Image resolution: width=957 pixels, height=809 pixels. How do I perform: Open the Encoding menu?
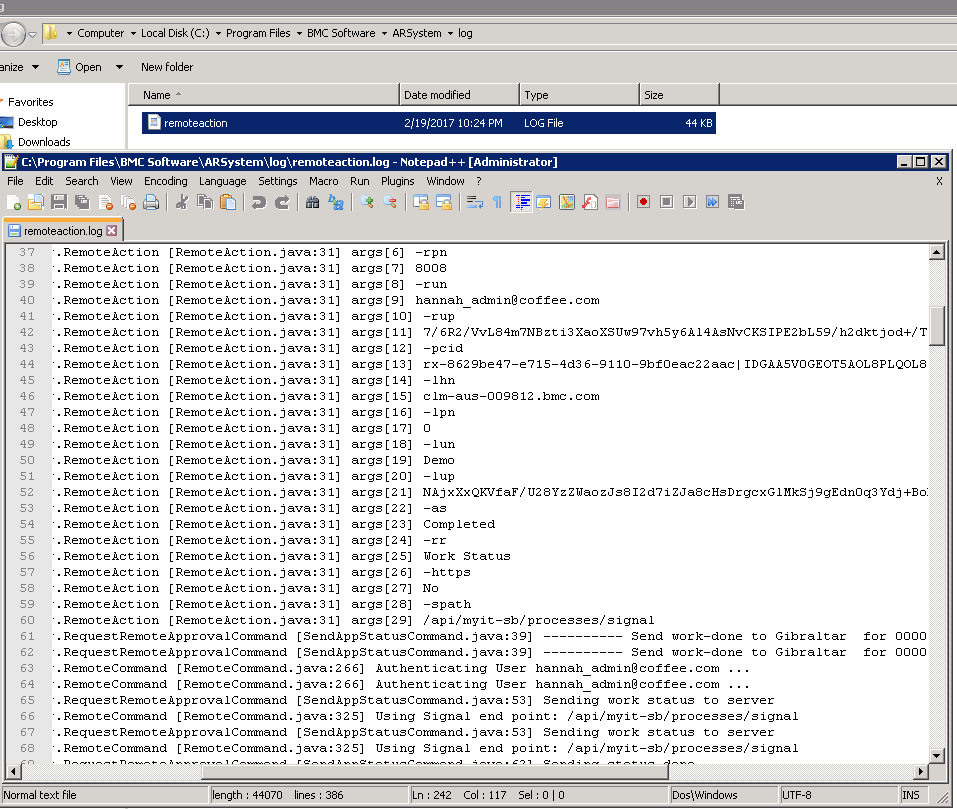pos(165,181)
